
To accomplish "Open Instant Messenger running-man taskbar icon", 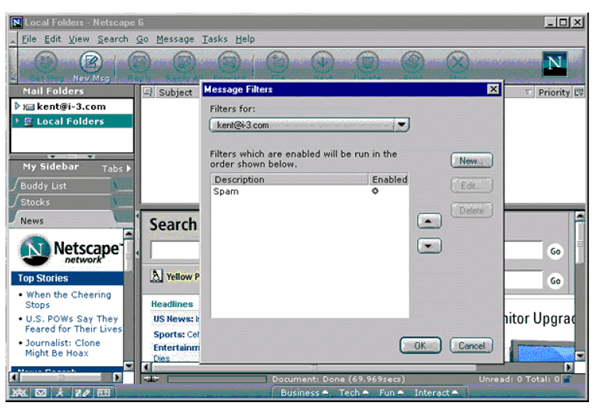I will pyautogui.click(x=60, y=393).
